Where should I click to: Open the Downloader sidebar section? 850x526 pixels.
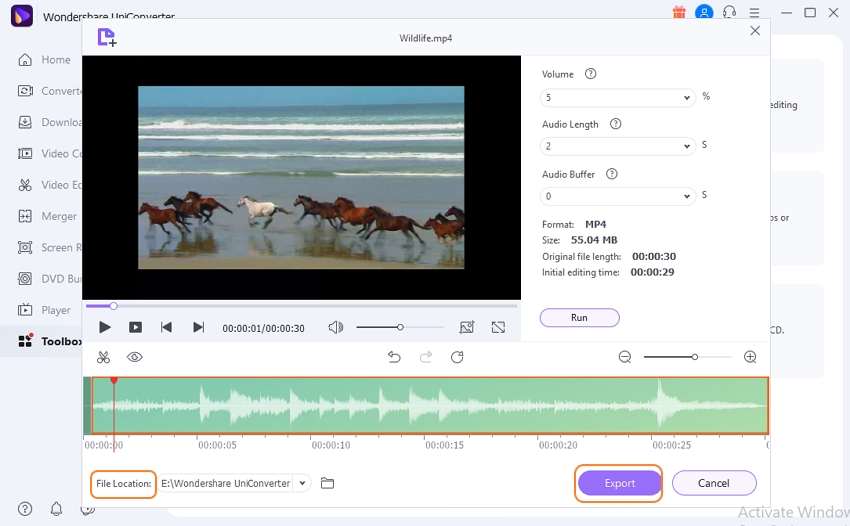pyautogui.click(x=49, y=123)
